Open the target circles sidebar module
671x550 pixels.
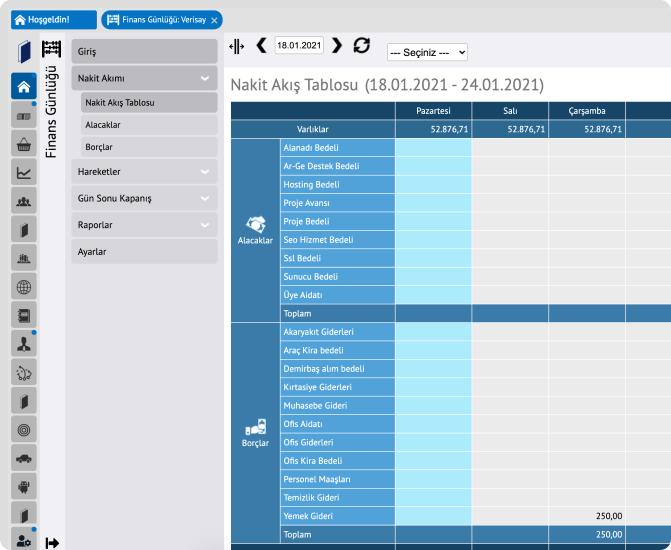click(x=24, y=429)
